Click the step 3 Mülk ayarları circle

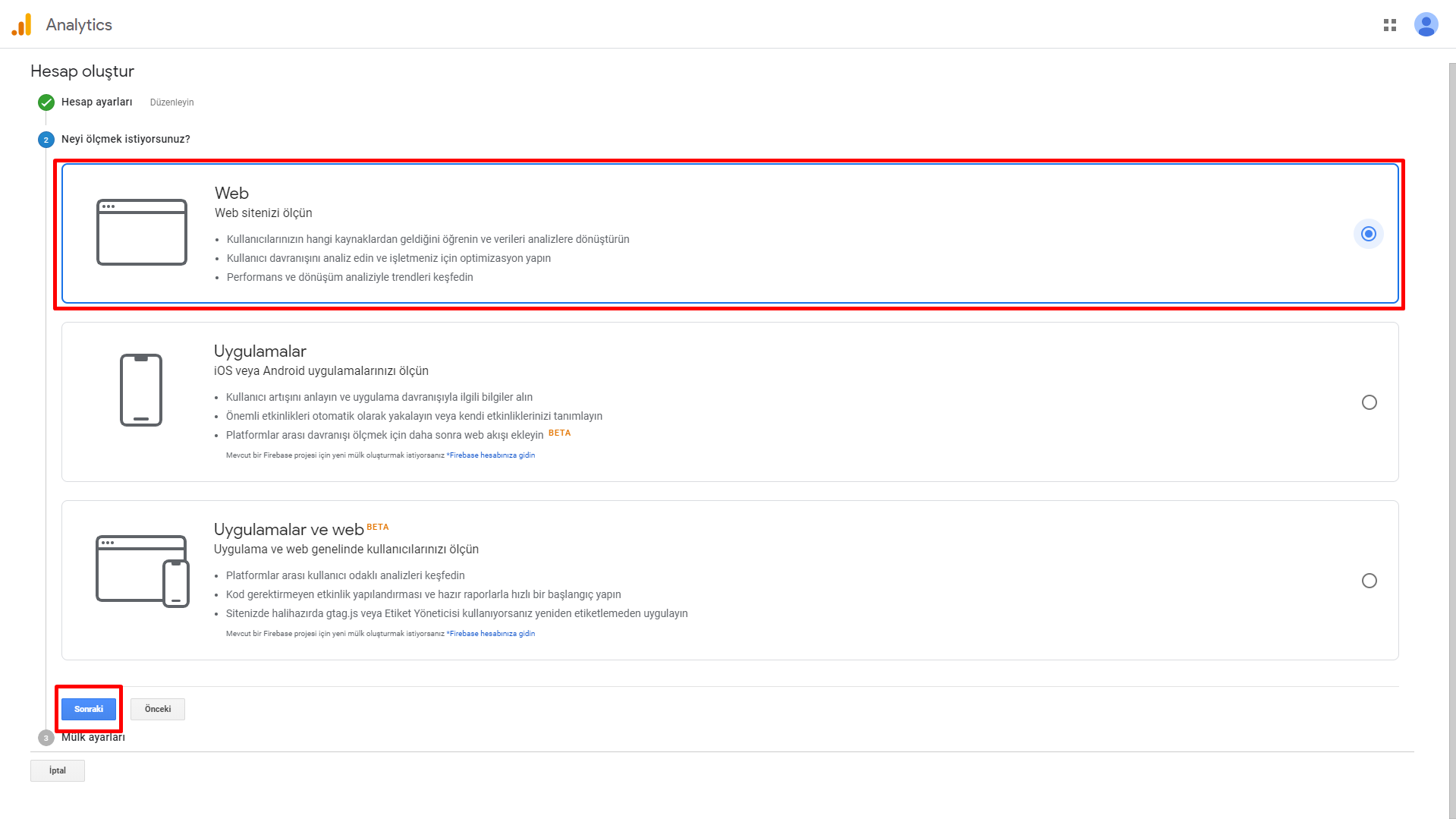click(x=46, y=738)
